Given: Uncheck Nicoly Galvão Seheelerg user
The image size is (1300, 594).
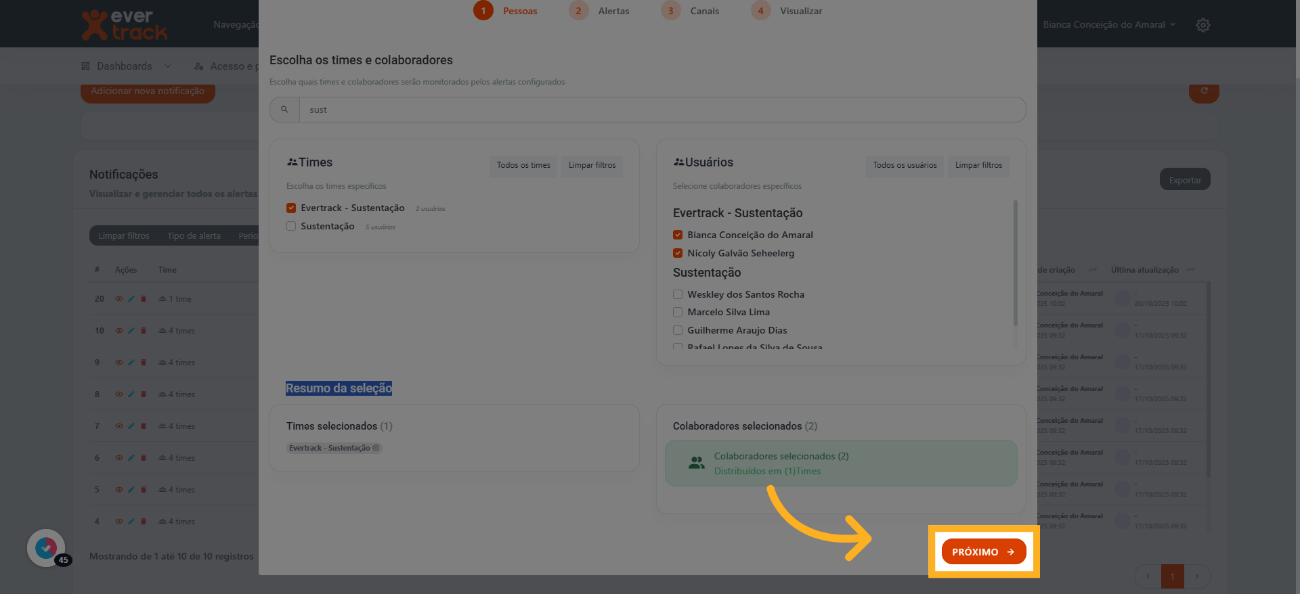Looking at the screenshot, I should [x=678, y=254].
